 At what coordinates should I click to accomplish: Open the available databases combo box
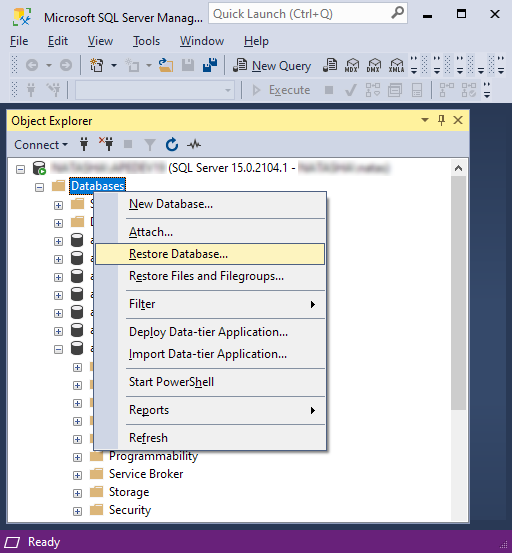click(x=154, y=90)
